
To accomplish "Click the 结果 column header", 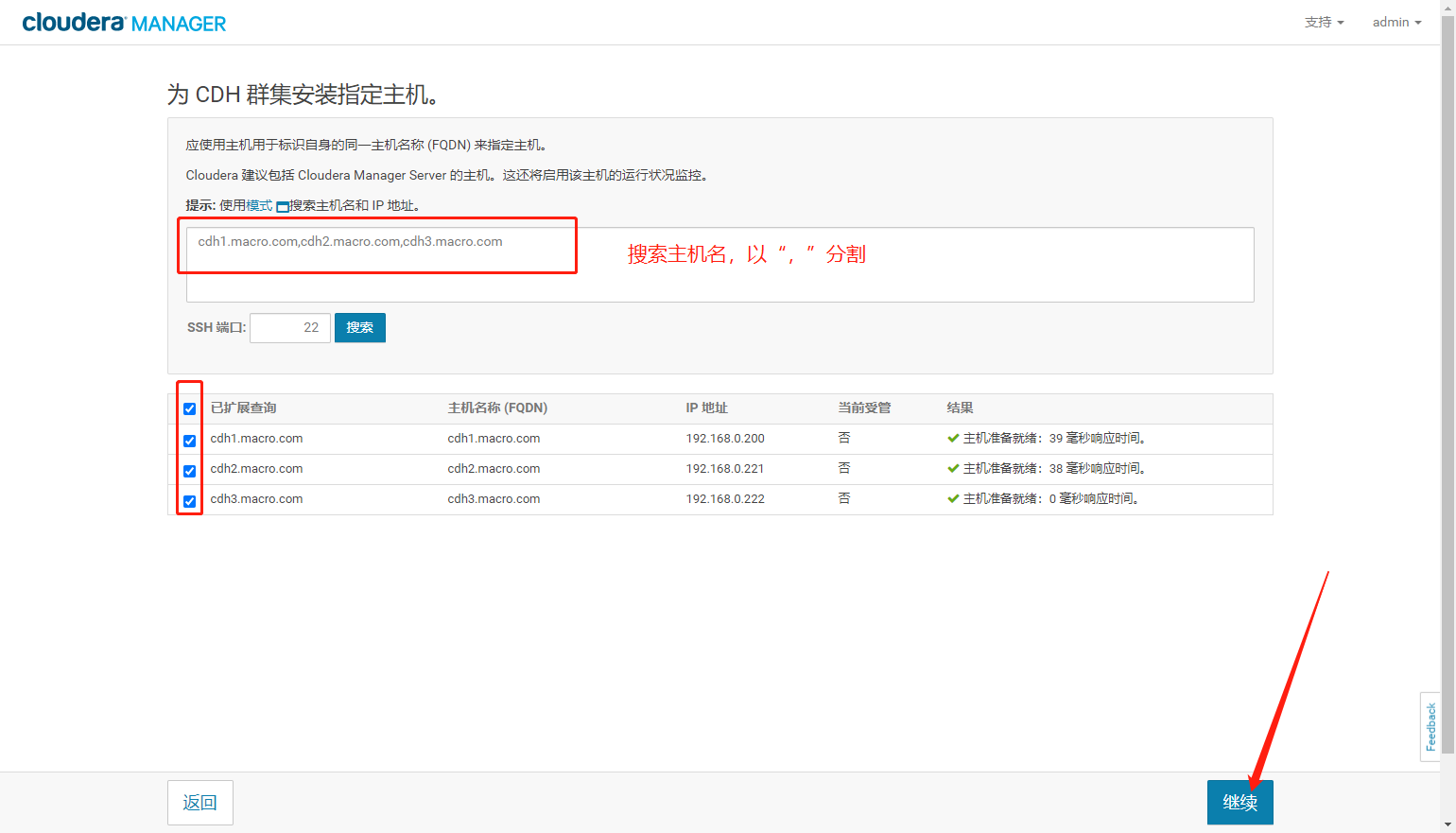I will (x=960, y=408).
